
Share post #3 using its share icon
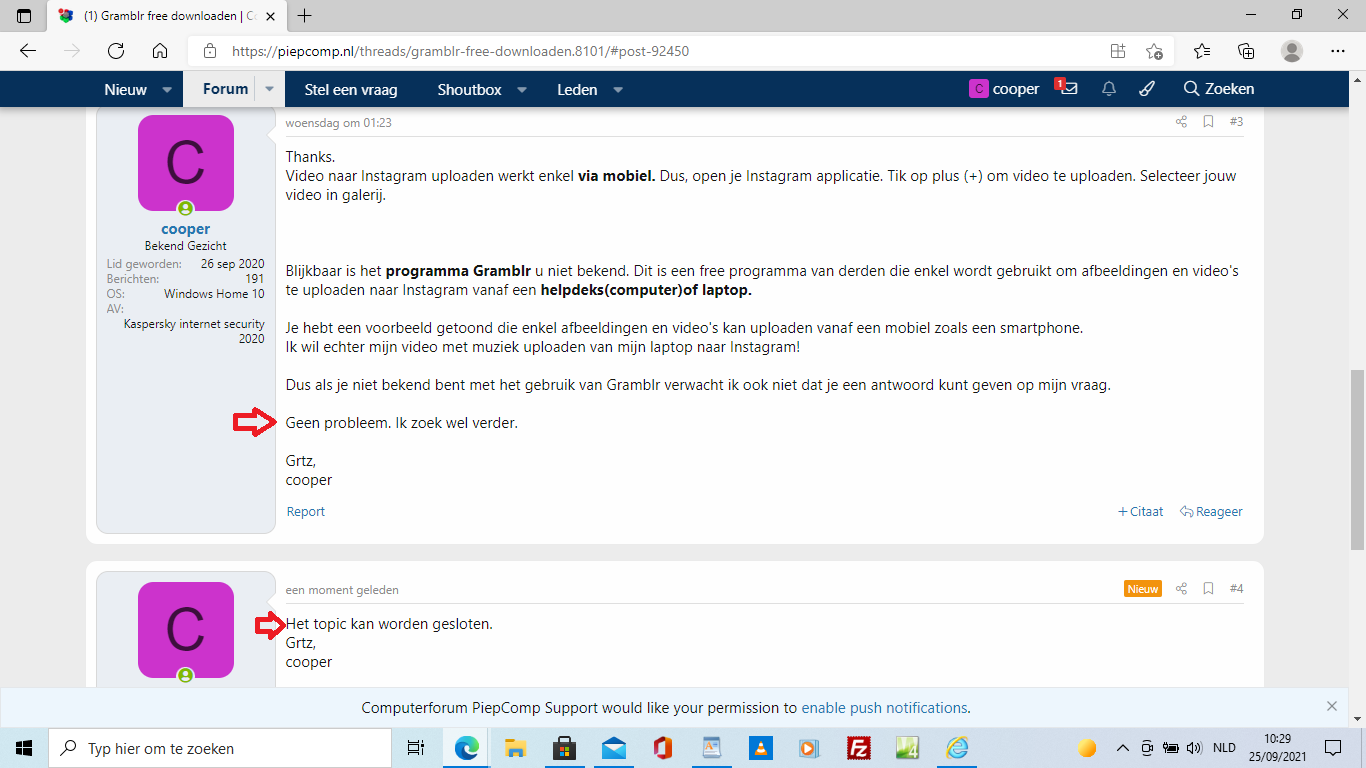(1181, 122)
